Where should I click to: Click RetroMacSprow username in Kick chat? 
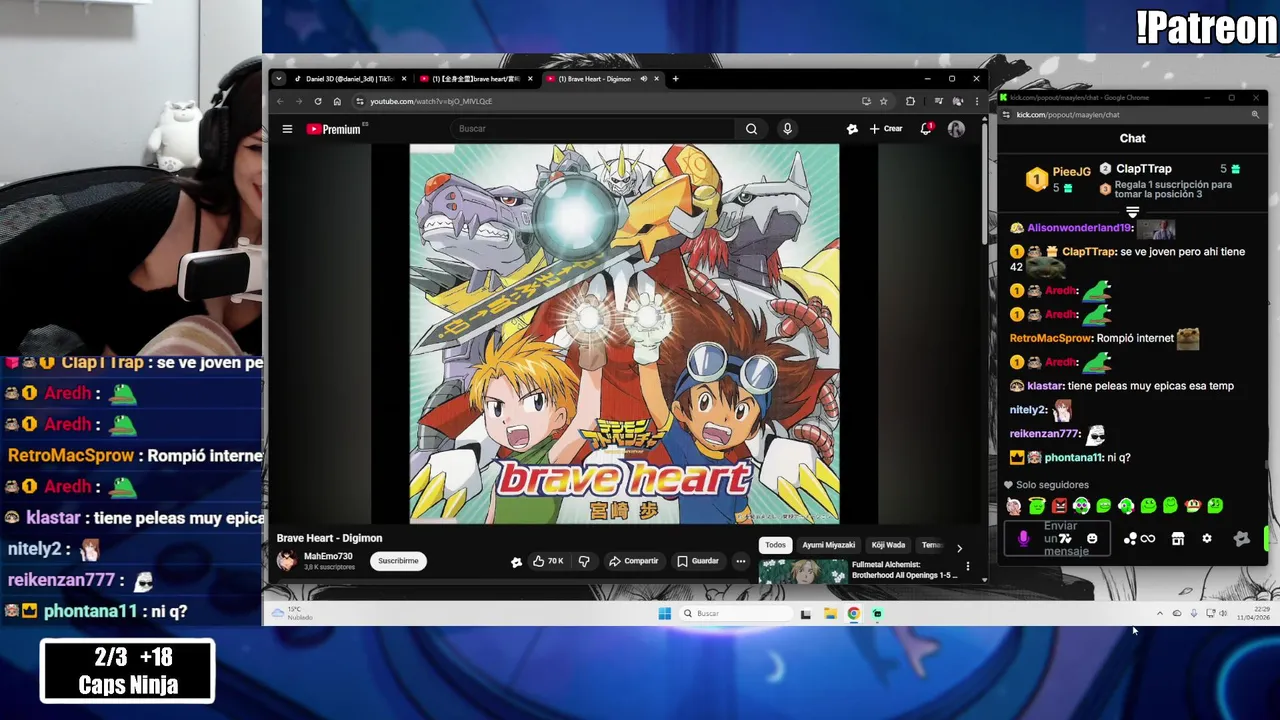[x=1050, y=338]
